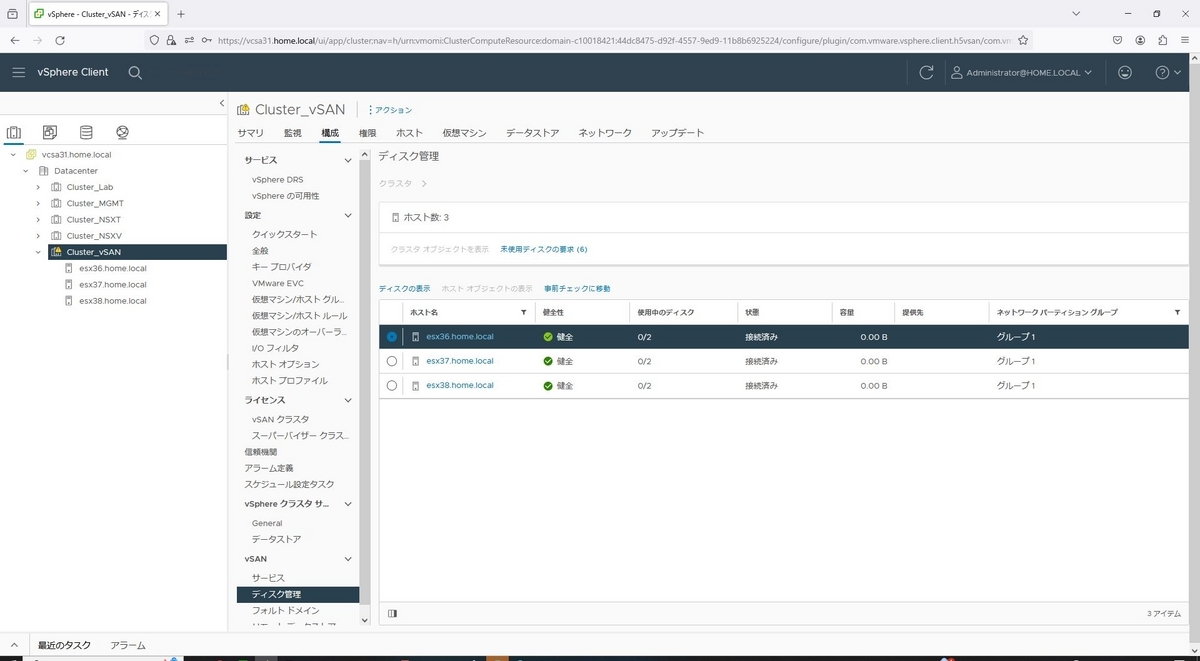Screen dimensions: 1200x661
Task: Collapse the Datacenter tree node
Action: pos(26,171)
